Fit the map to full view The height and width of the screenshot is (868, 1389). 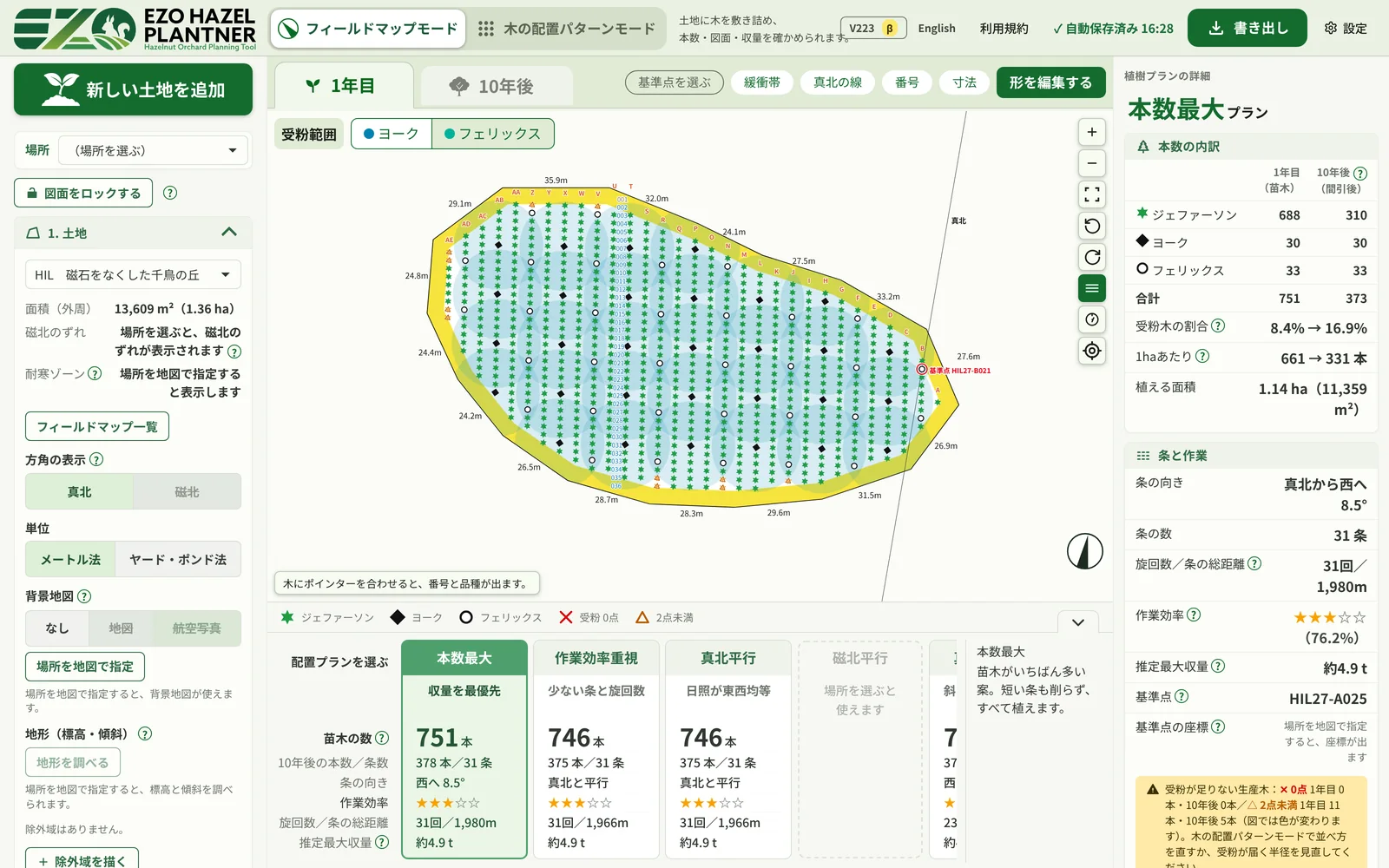click(x=1092, y=194)
